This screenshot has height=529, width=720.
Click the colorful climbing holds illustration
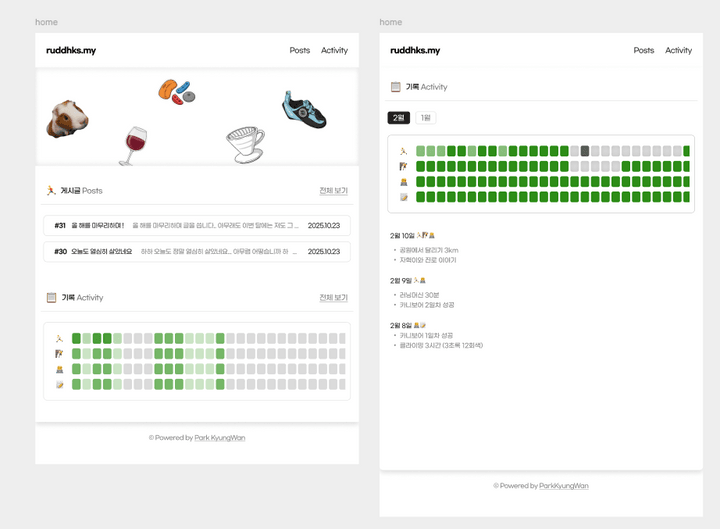click(x=176, y=92)
